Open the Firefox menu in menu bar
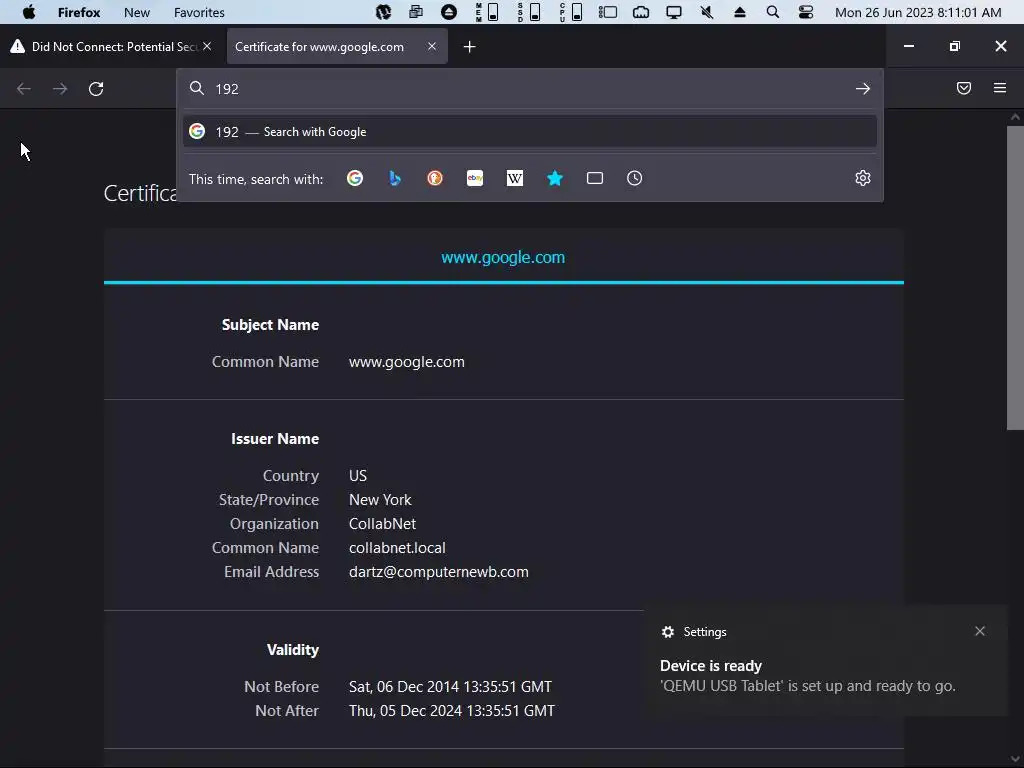Image resolution: width=1024 pixels, height=768 pixels. tap(79, 12)
